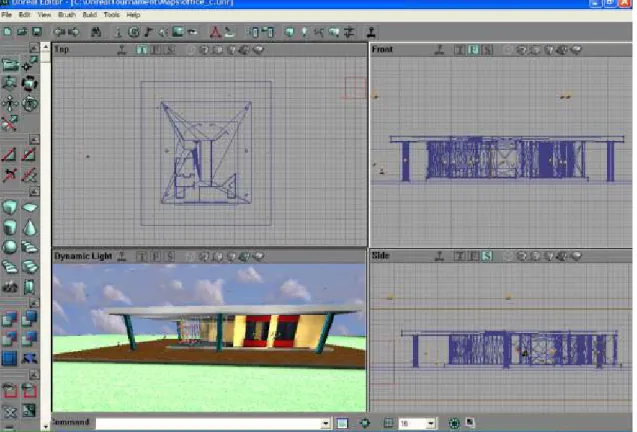Open the Command history dropdown arrow

point(325,423)
